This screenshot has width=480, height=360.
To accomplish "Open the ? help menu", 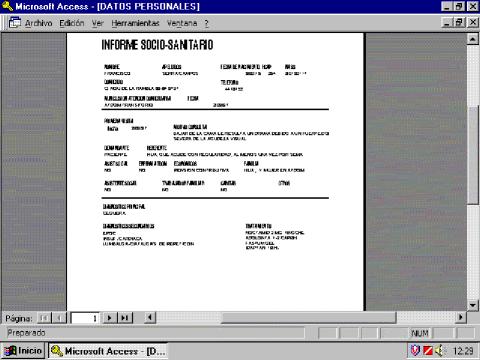I will pos(207,23).
